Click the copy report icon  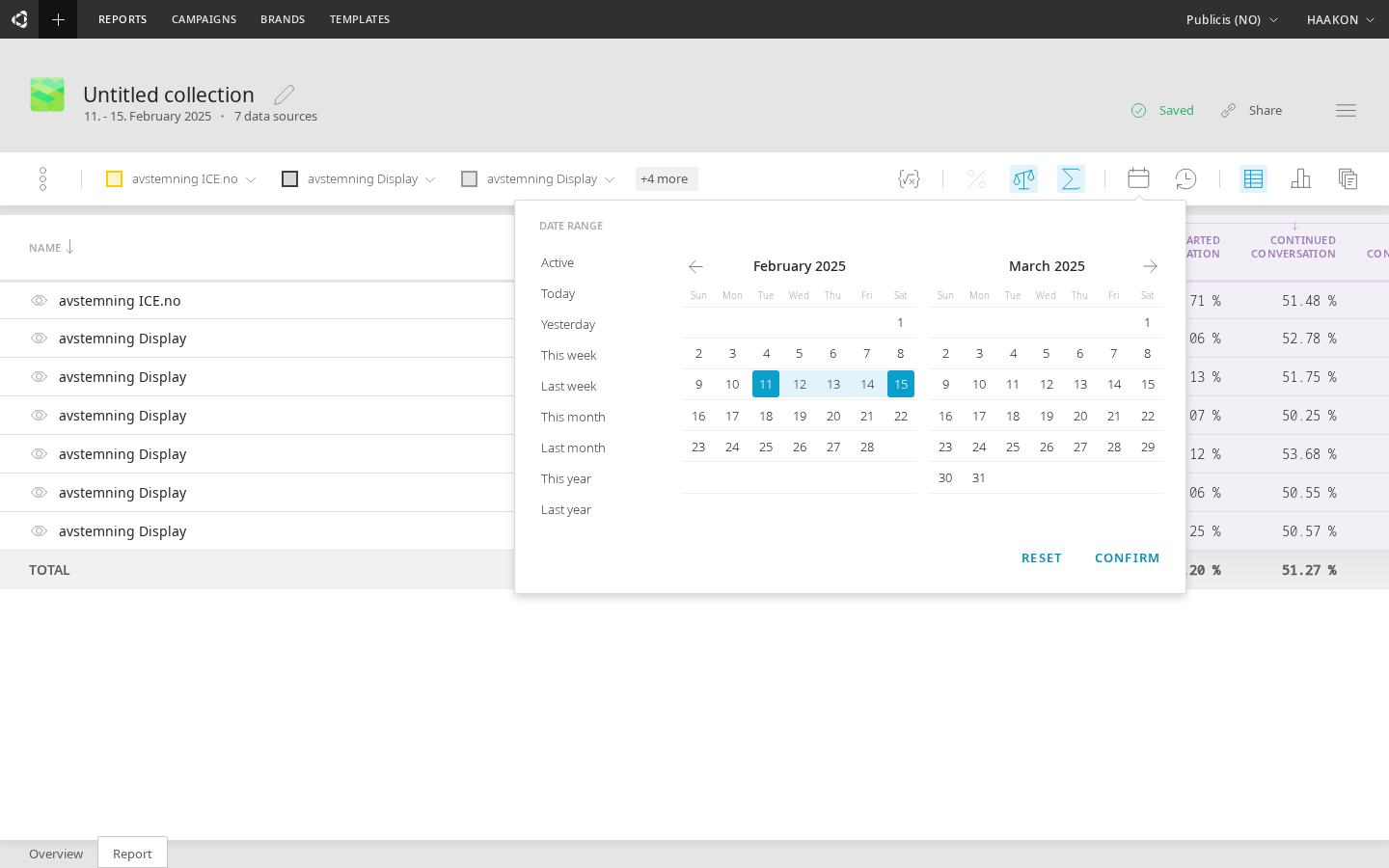click(1348, 178)
